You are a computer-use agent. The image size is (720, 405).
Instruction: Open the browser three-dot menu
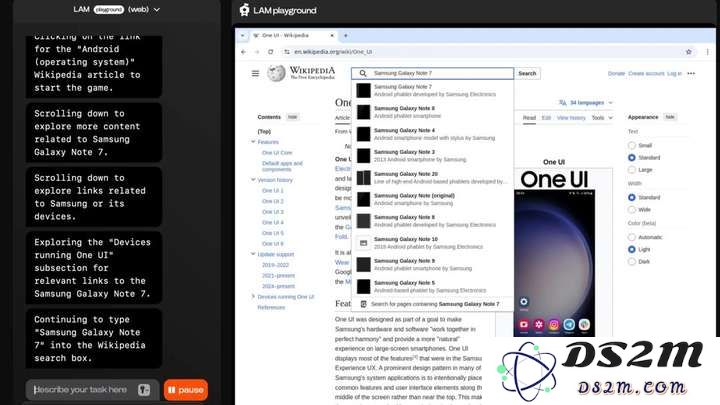(707, 52)
